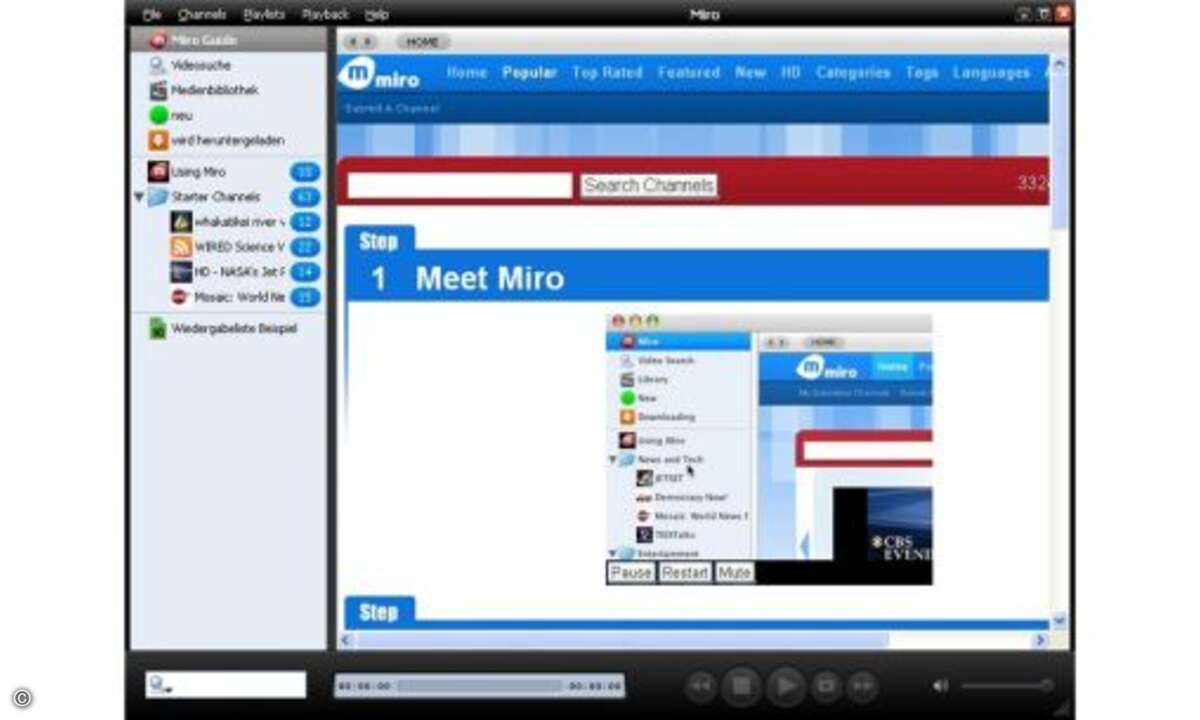Viewport: 1200px width, 720px height.
Task: Open the Home tab in Miro Guide
Action: pyautogui.click(x=467, y=73)
